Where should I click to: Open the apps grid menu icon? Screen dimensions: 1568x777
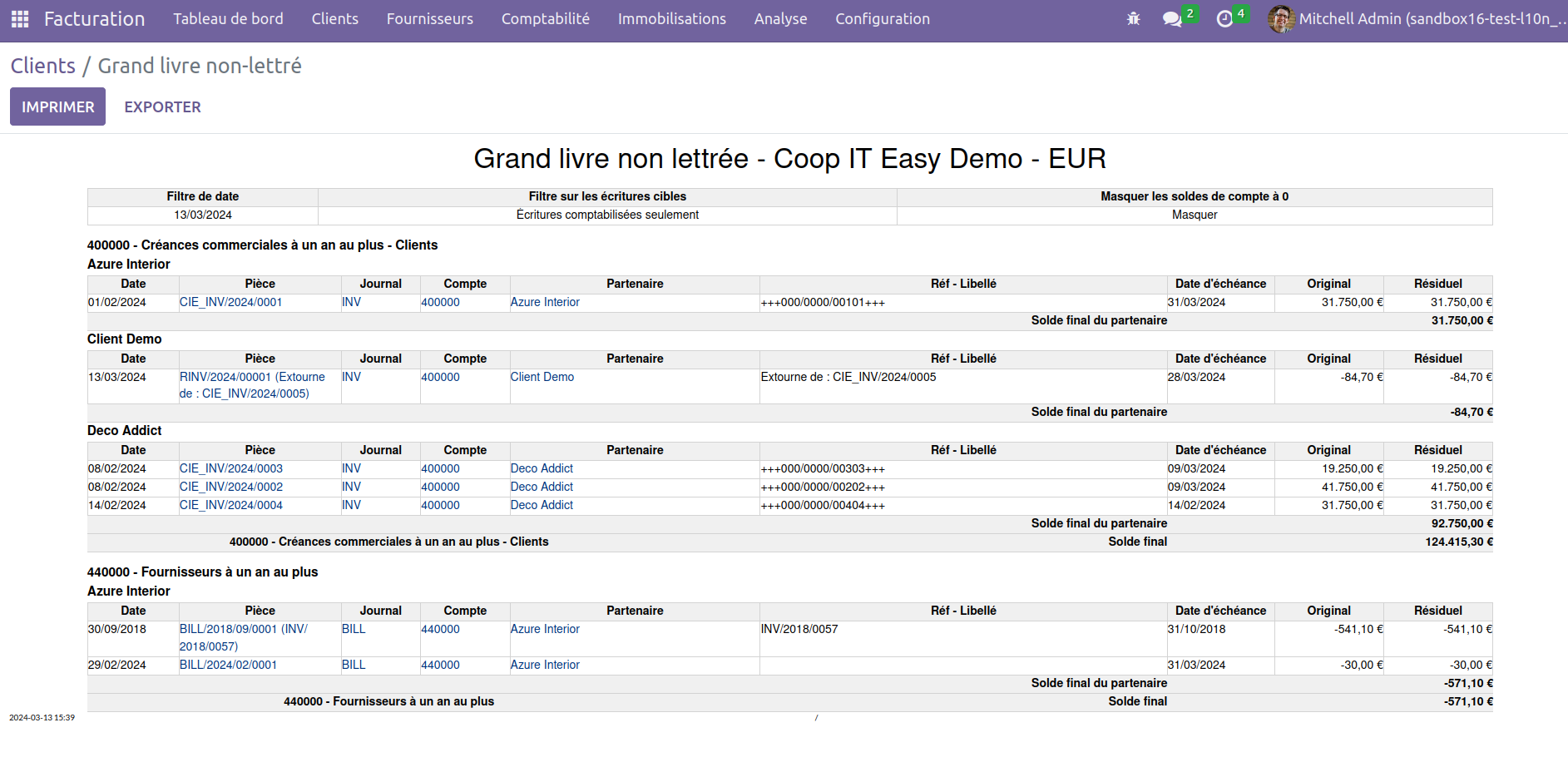(x=20, y=18)
